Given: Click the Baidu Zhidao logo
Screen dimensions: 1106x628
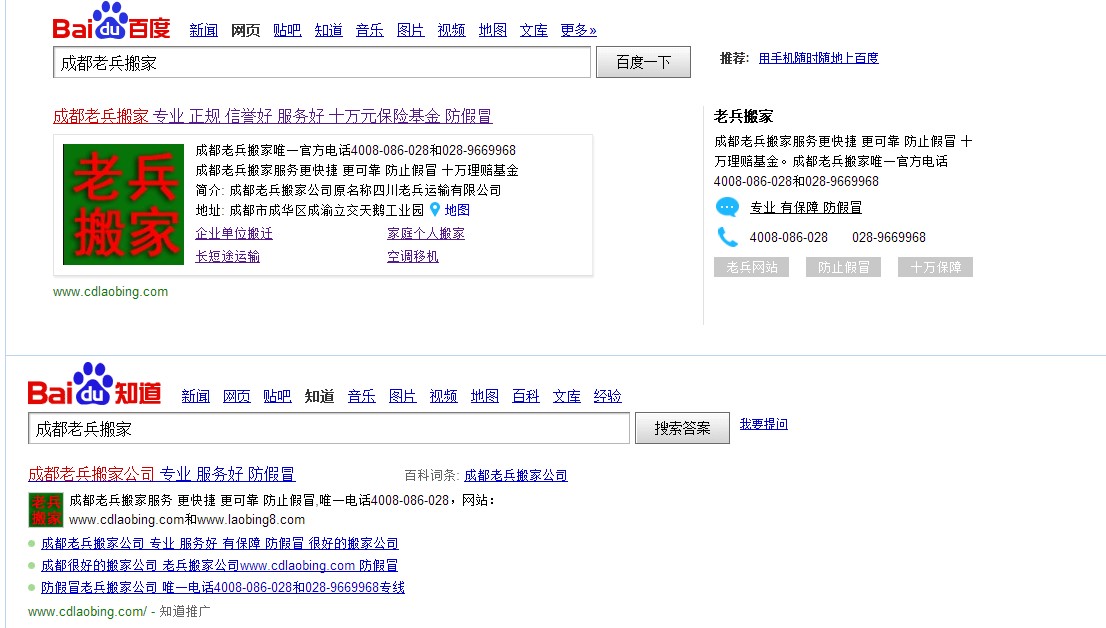Looking at the screenshot, I should [94, 385].
